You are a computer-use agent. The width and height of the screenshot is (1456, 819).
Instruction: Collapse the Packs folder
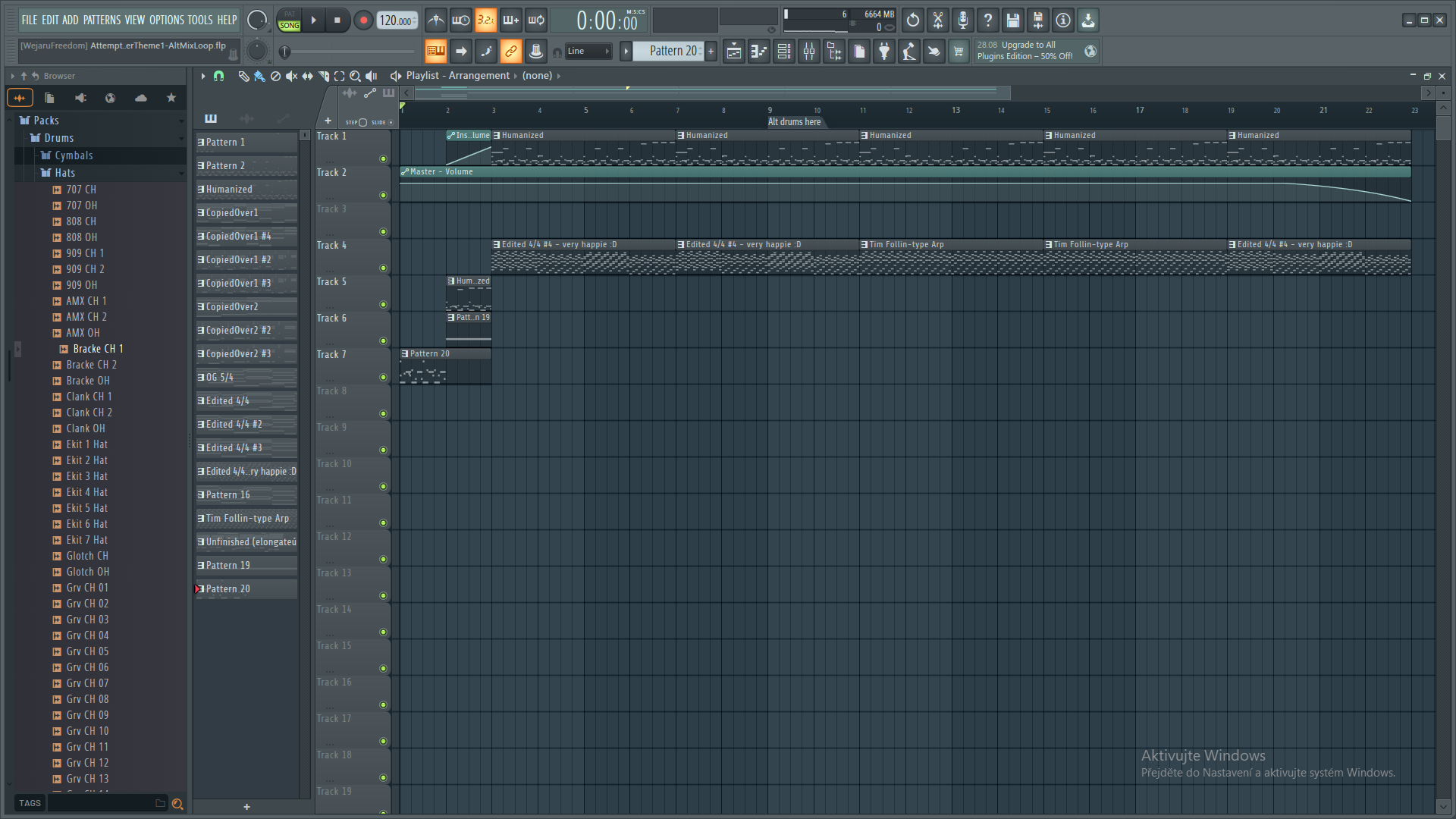click(x=46, y=121)
